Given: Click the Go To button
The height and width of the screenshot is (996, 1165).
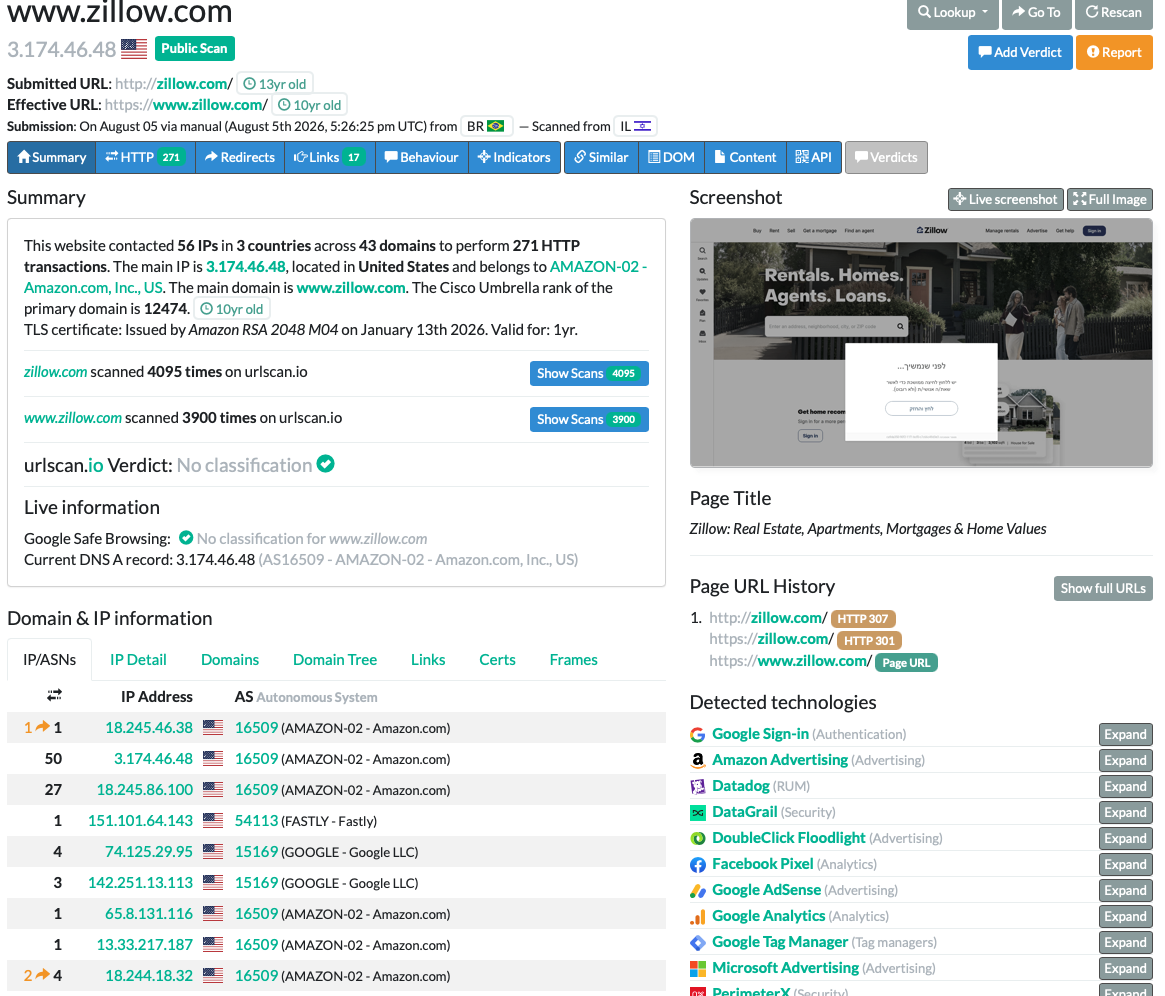Looking at the screenshot, I should (1036, 13).
